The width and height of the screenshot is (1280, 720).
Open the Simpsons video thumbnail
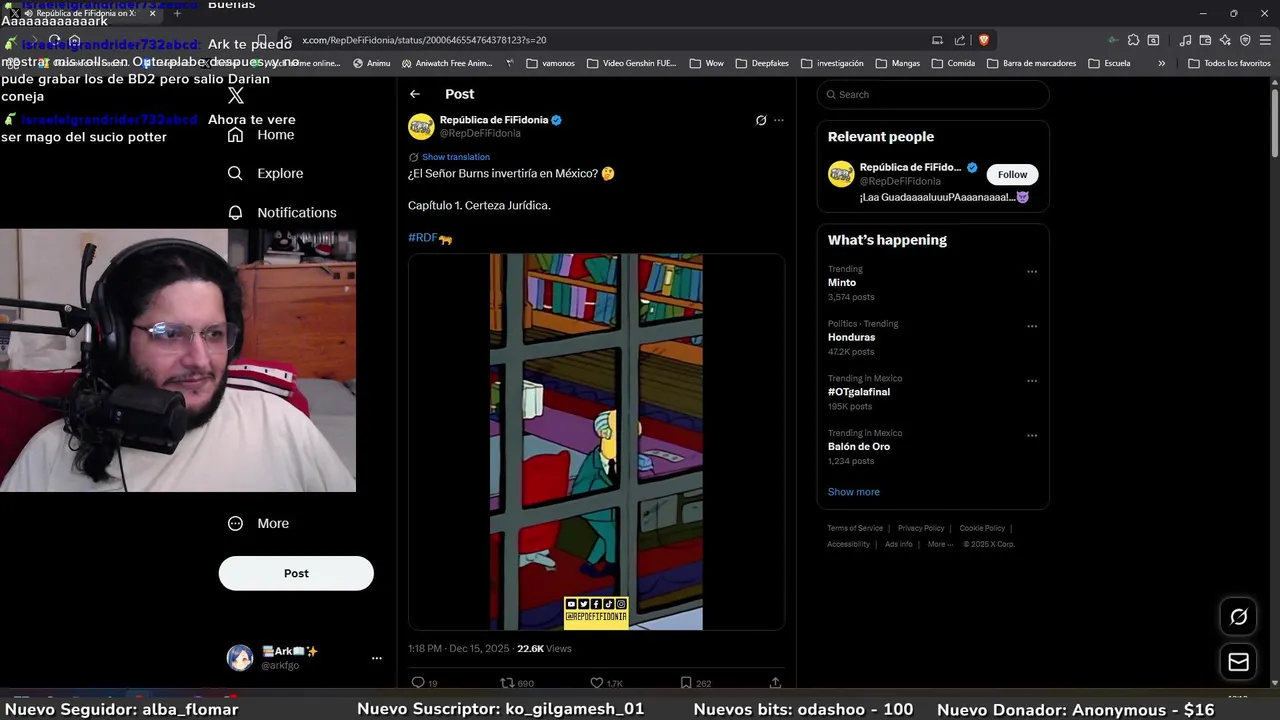(596, 442)
